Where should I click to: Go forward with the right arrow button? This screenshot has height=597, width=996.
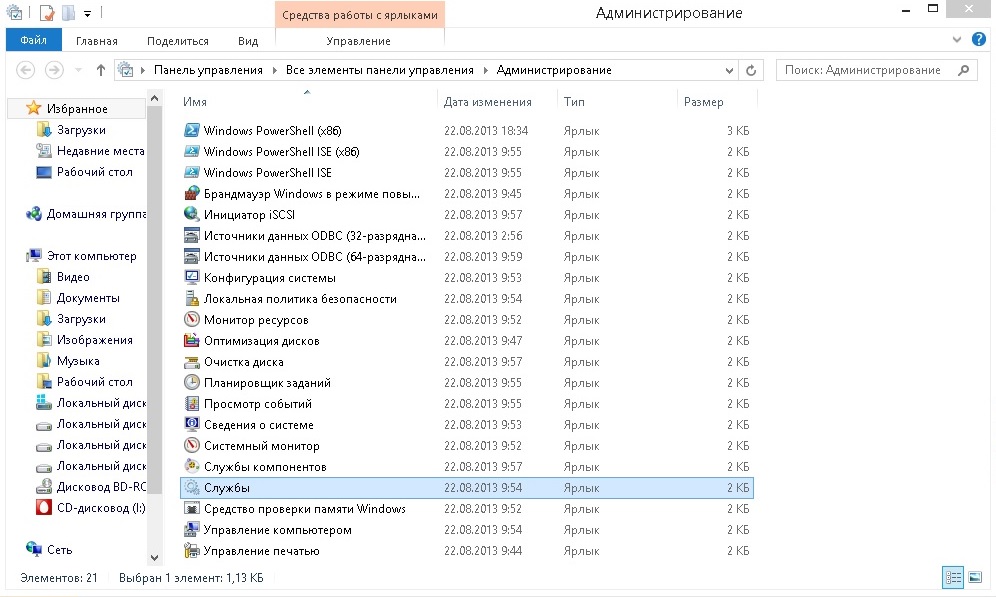(54, 70)
